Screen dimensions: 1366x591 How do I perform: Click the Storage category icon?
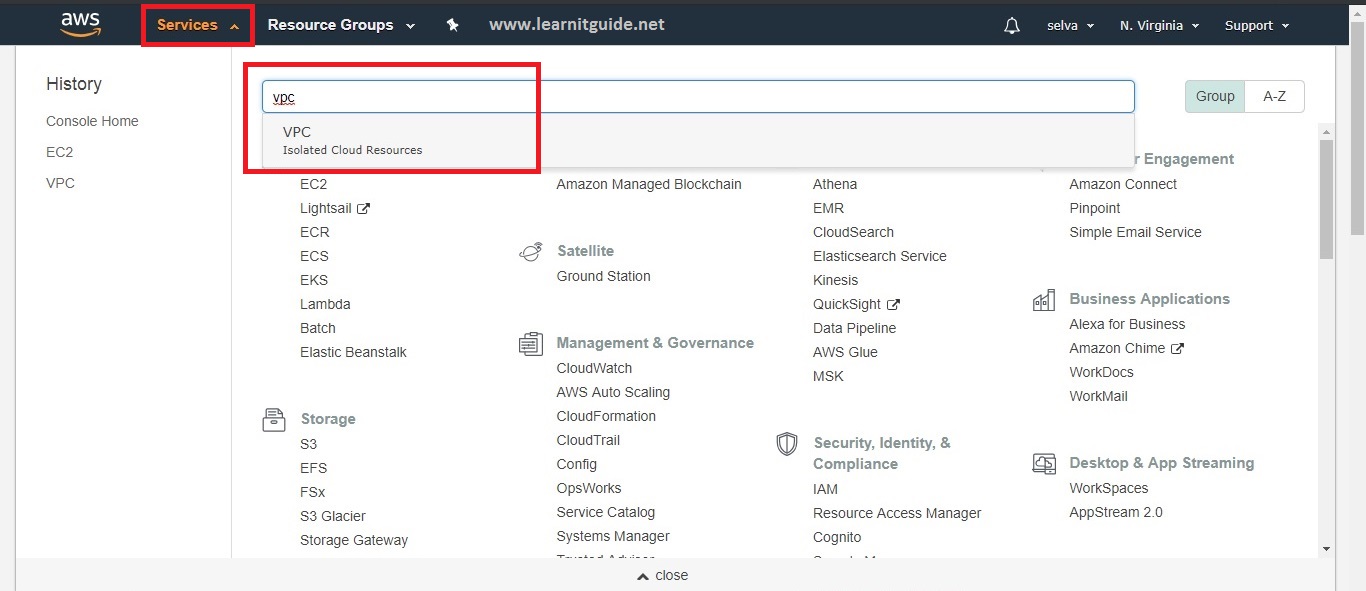coord(273,419)
